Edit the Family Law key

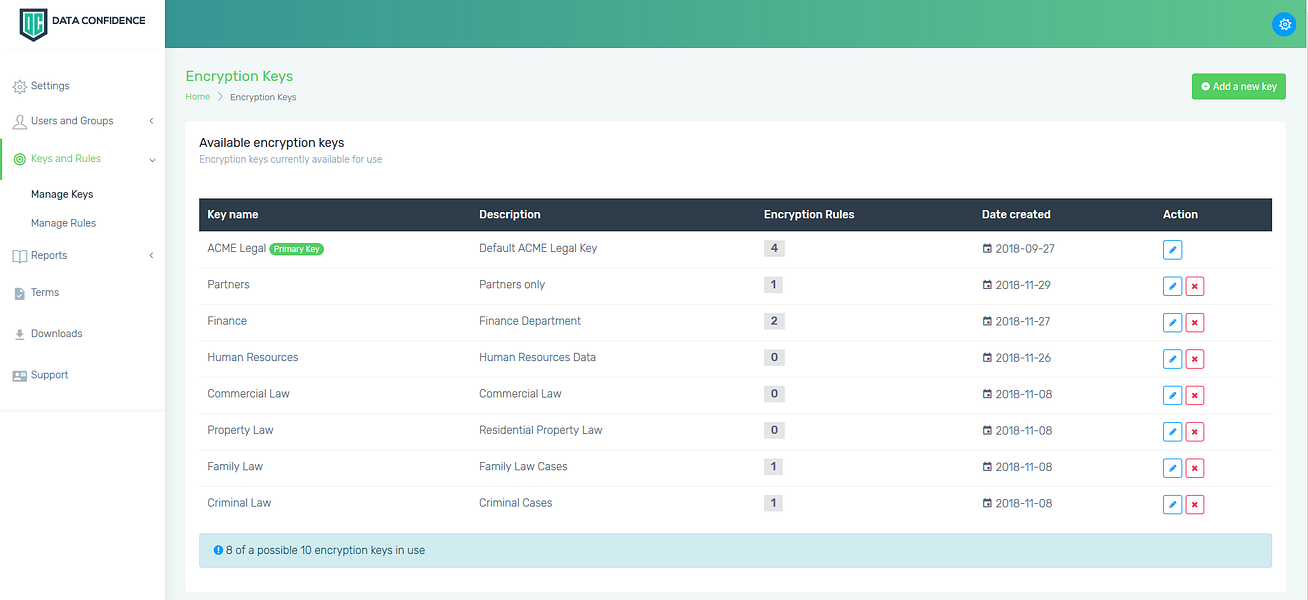pos(1172,468)
